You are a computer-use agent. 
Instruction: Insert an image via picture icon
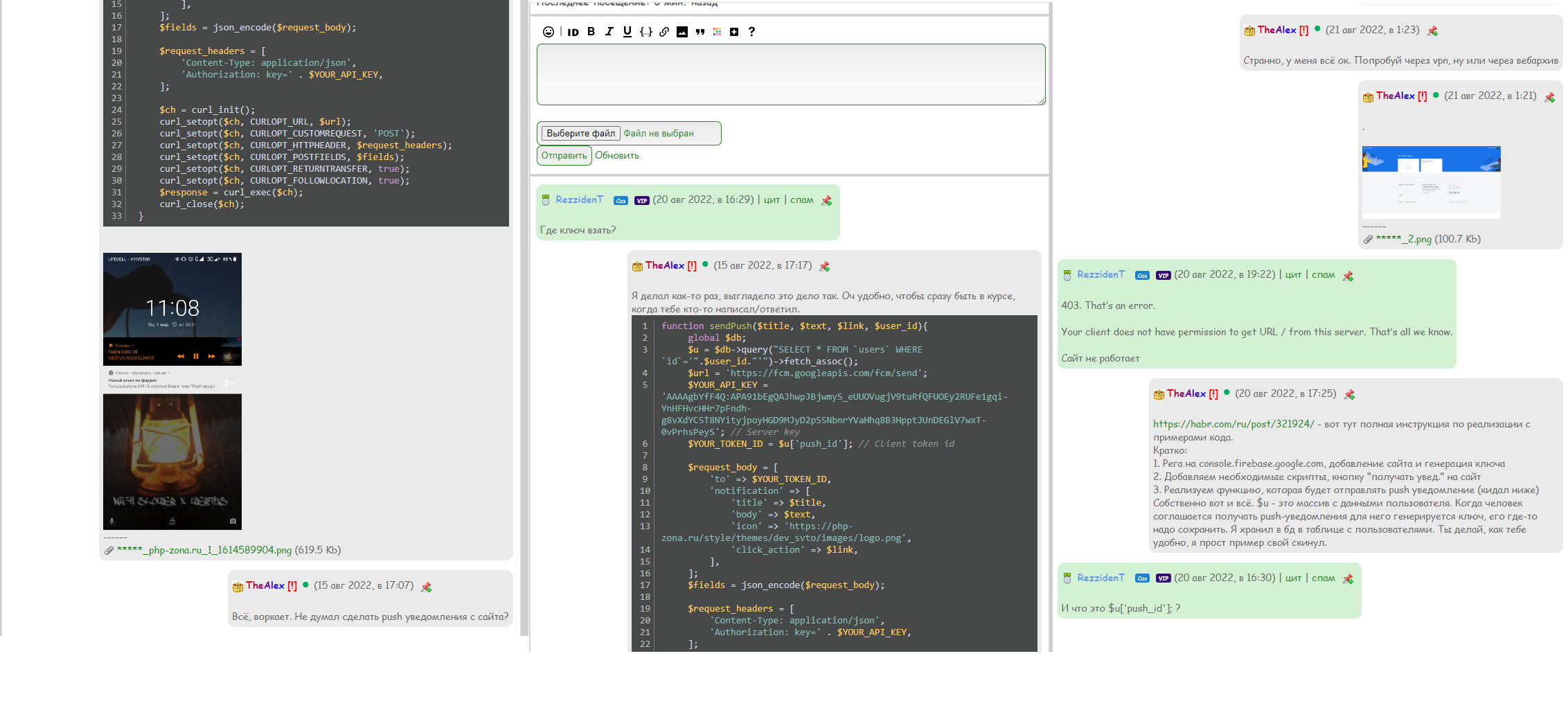coord(681,32)
